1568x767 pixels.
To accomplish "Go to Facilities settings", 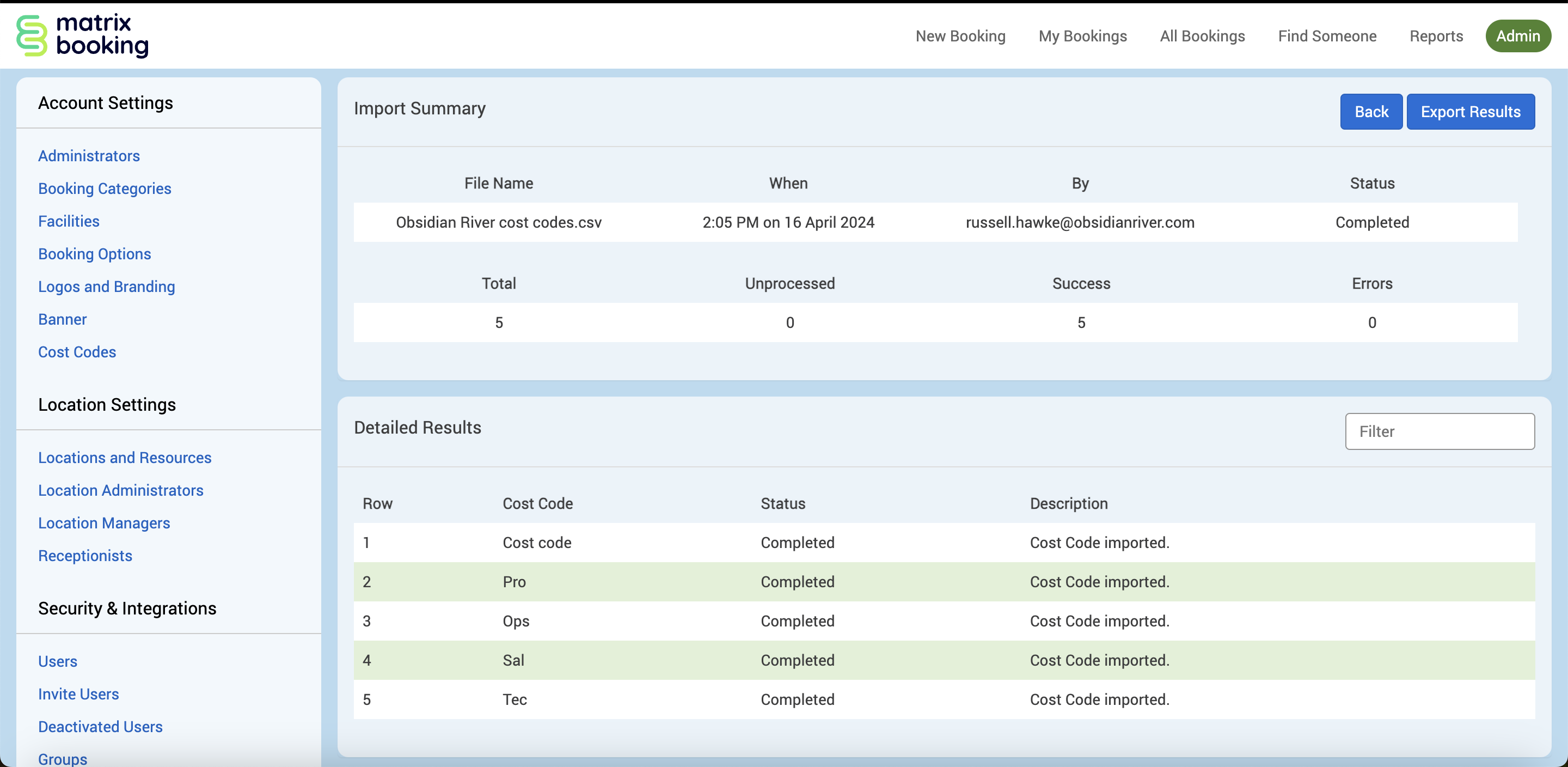I will pos(69,221).
